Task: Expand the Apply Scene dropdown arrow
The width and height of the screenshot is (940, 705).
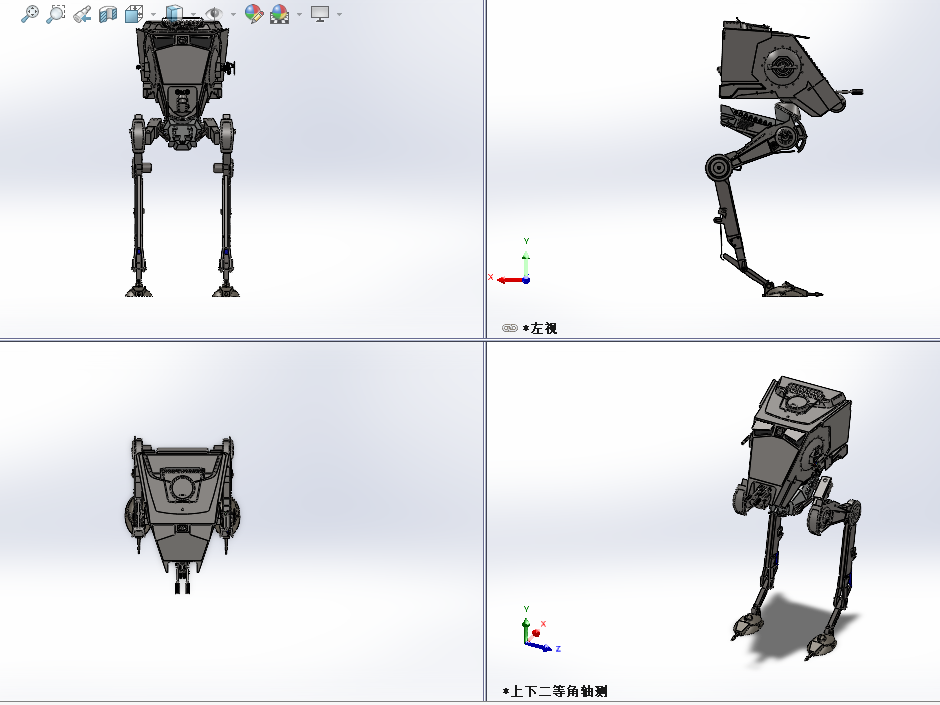Action: [x=299, y=14]
